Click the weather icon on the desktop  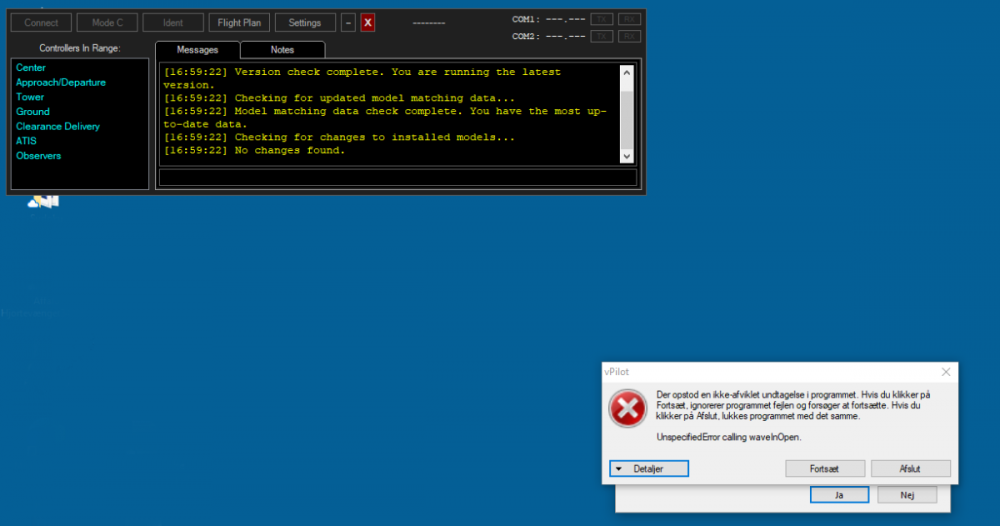click(44, 201)
